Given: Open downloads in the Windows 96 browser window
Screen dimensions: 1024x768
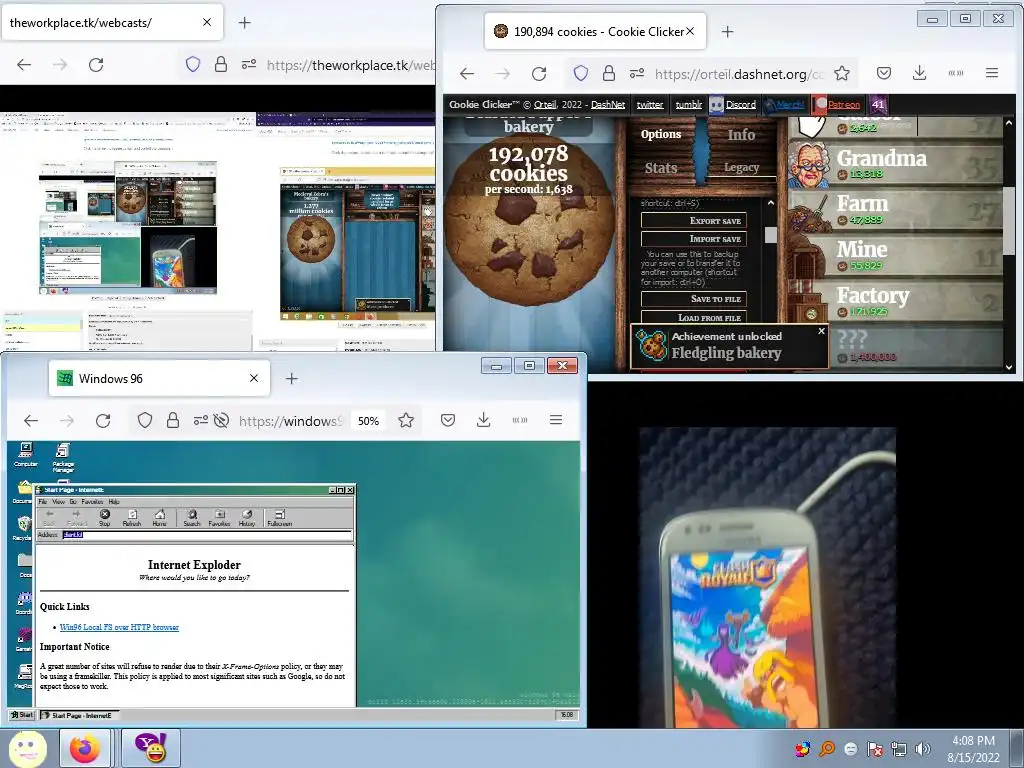Looking at the screenshot, I should (x=483, y=420).
